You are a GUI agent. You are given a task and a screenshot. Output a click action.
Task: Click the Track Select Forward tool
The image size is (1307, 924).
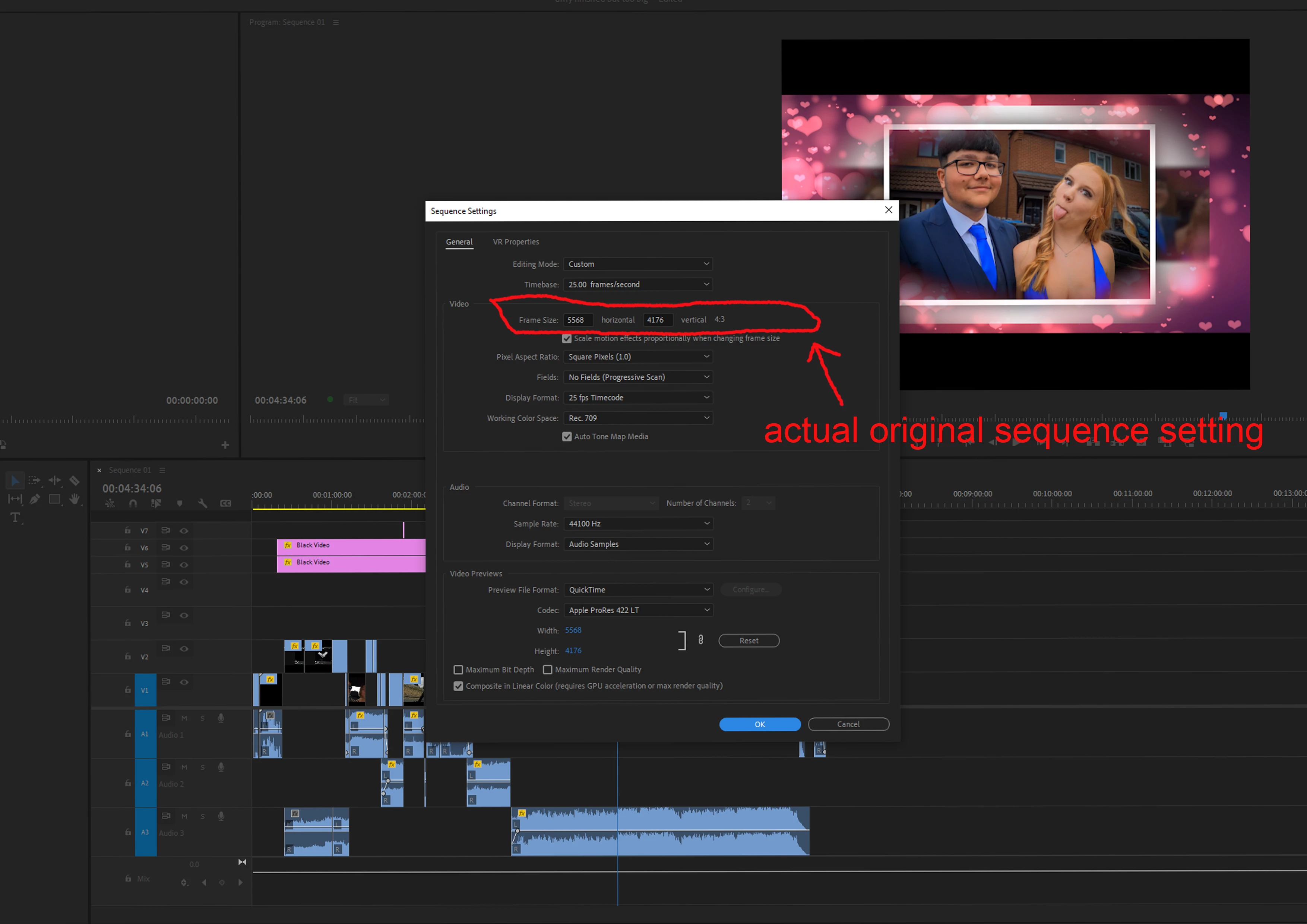tap(35, 481)
